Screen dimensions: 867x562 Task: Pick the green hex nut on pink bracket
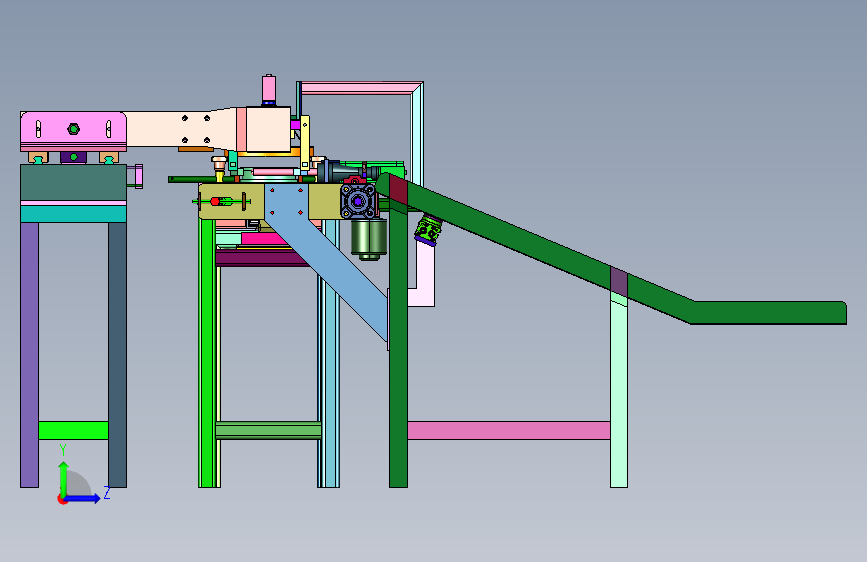point(73,129)
